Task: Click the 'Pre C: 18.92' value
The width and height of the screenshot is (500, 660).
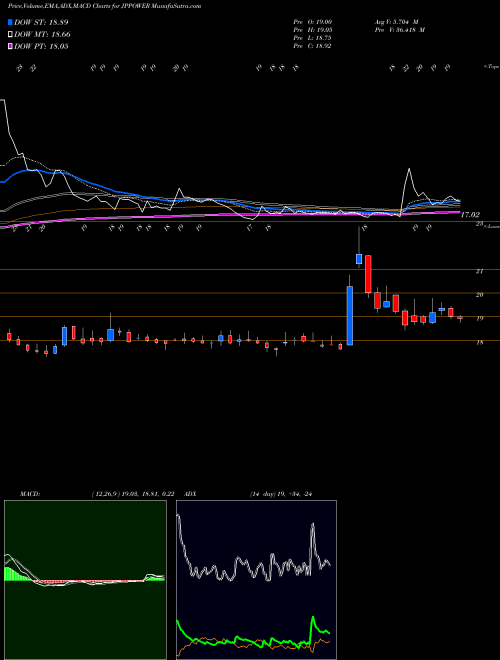Action: point(313,46)
